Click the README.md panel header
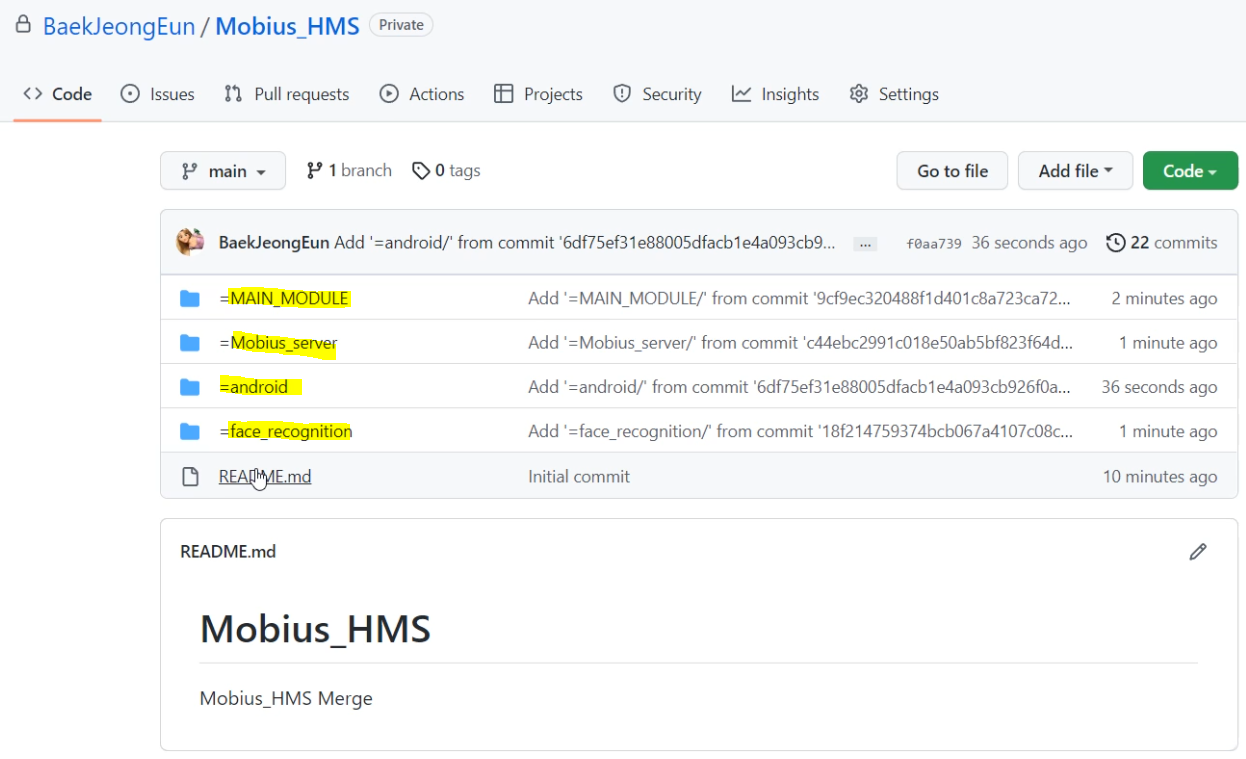 228,552
